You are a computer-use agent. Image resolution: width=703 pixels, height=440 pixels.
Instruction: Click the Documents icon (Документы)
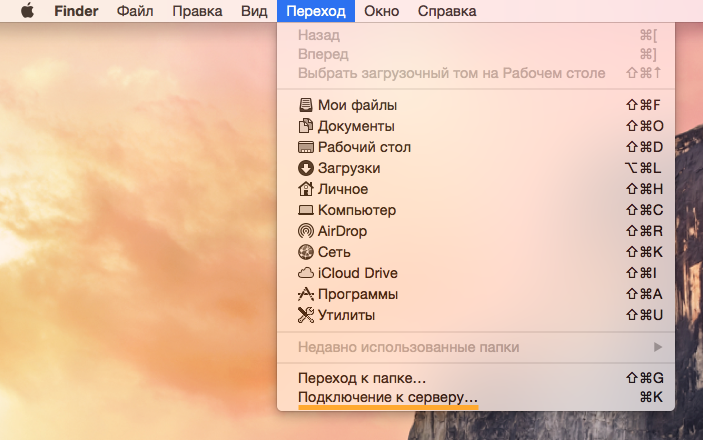[306, 126]
